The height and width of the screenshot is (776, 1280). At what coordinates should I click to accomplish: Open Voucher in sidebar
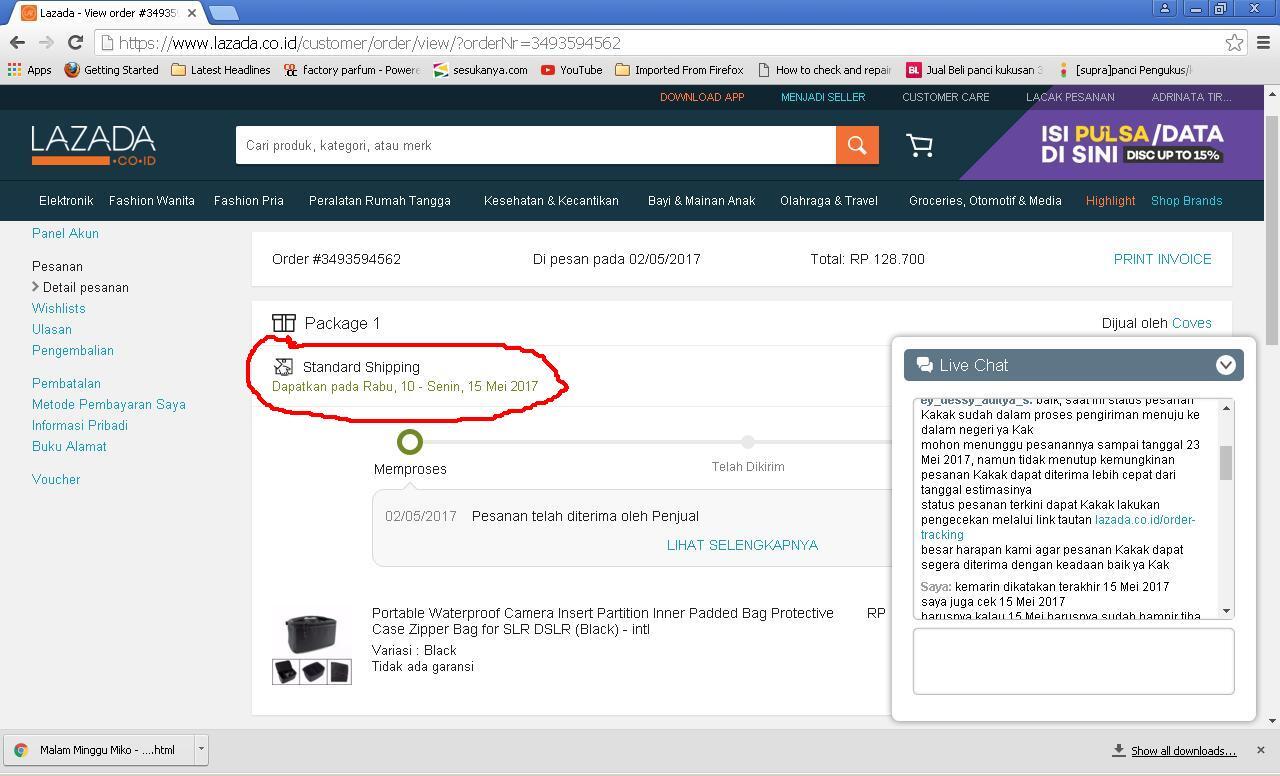56,480
